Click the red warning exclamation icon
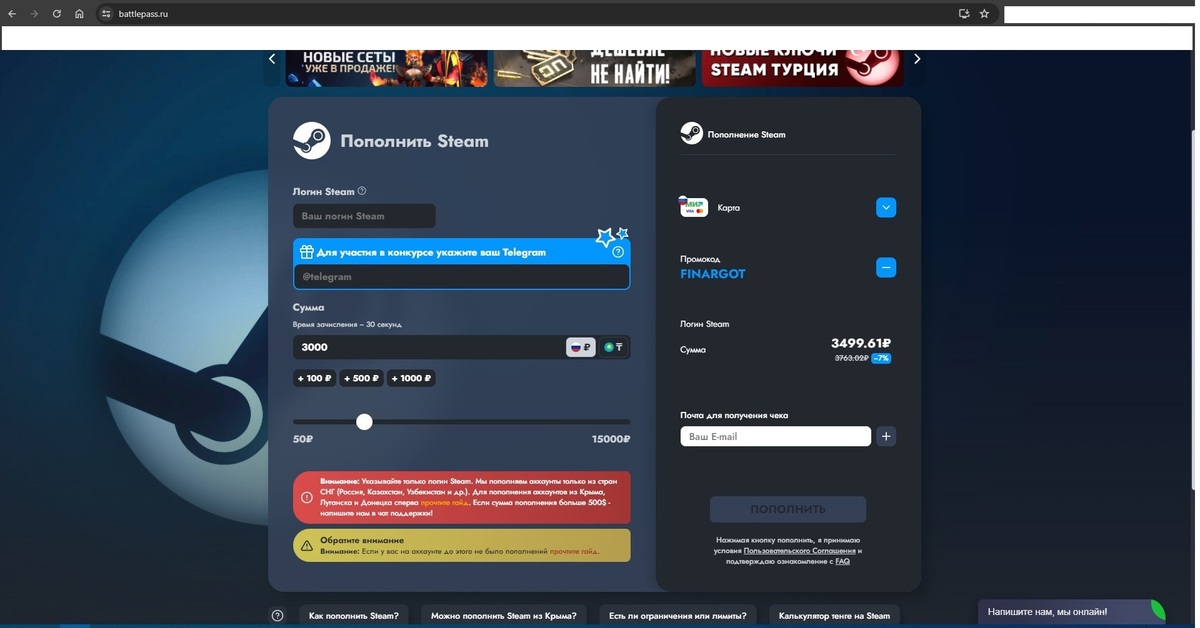Viewport: 1200px width, 628px height. point(307,497)
